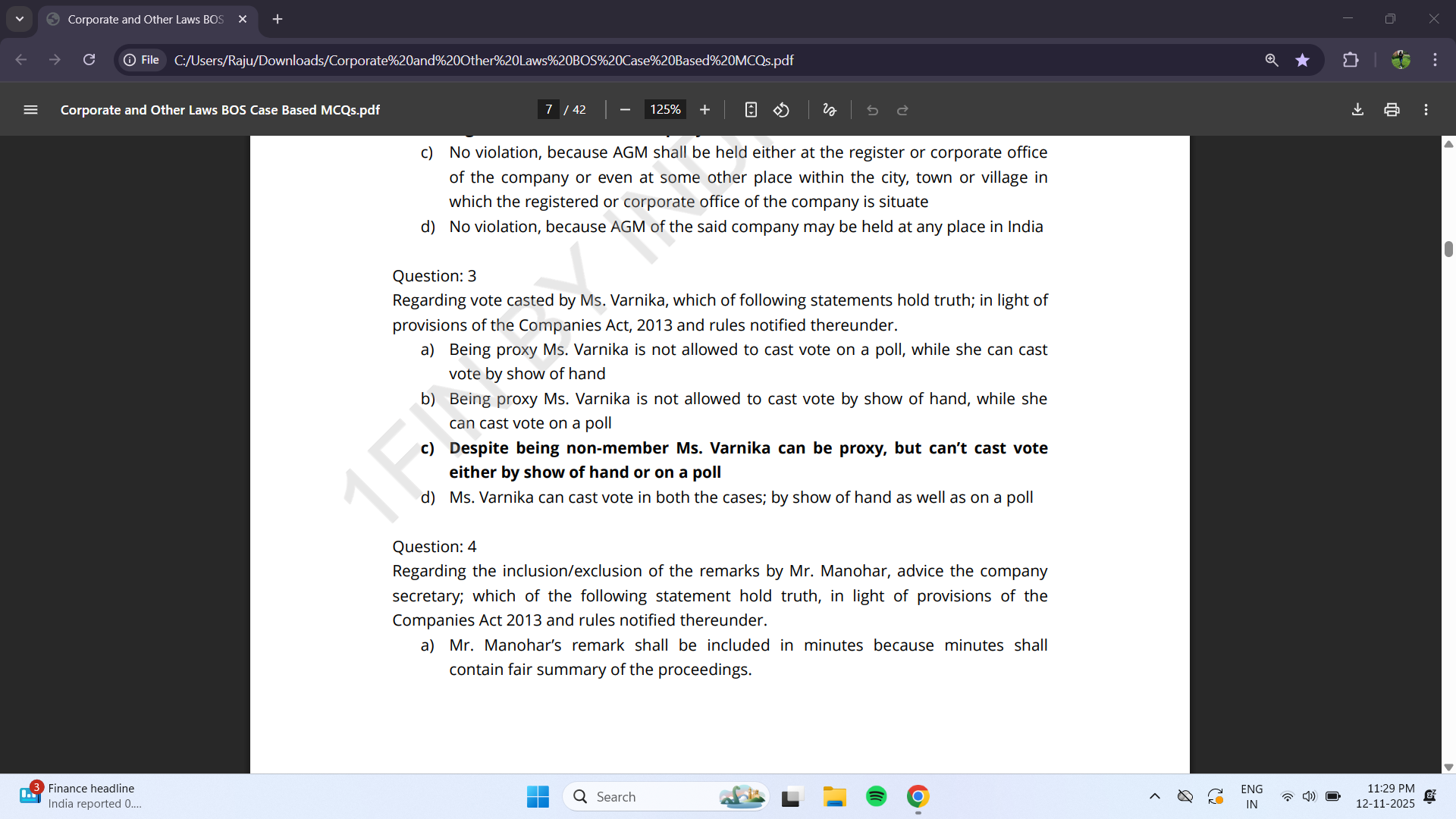
Task: Rotate the PDF counterclockwise
Action: [x=781, y=110]
